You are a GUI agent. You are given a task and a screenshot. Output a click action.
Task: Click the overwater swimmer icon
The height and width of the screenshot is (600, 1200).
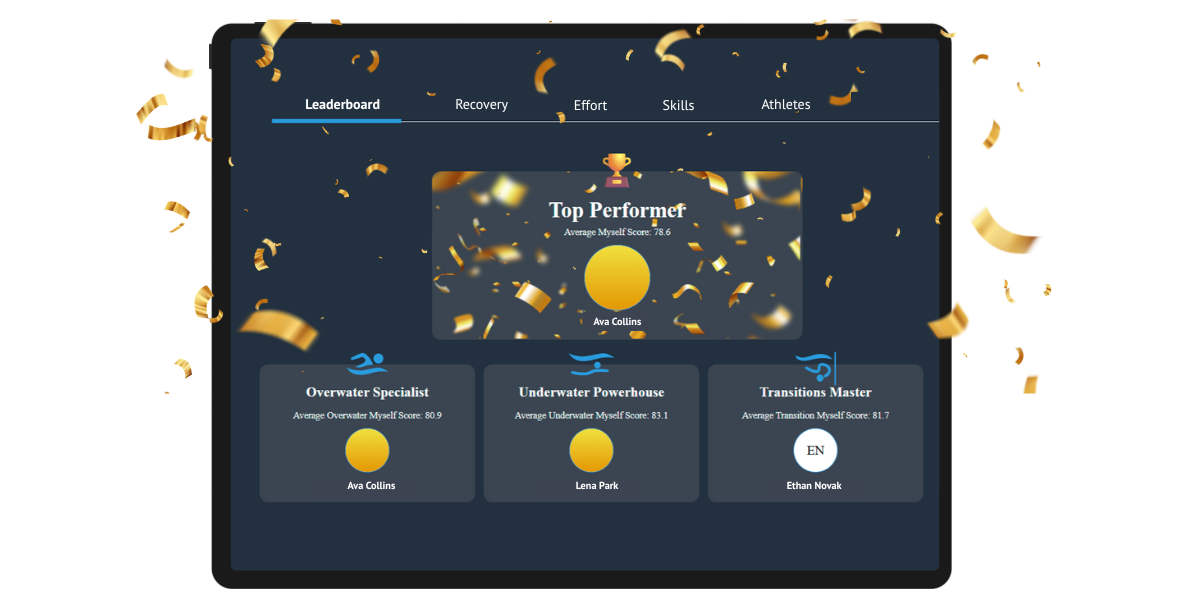pyautogui.click(x=367, y=364)
